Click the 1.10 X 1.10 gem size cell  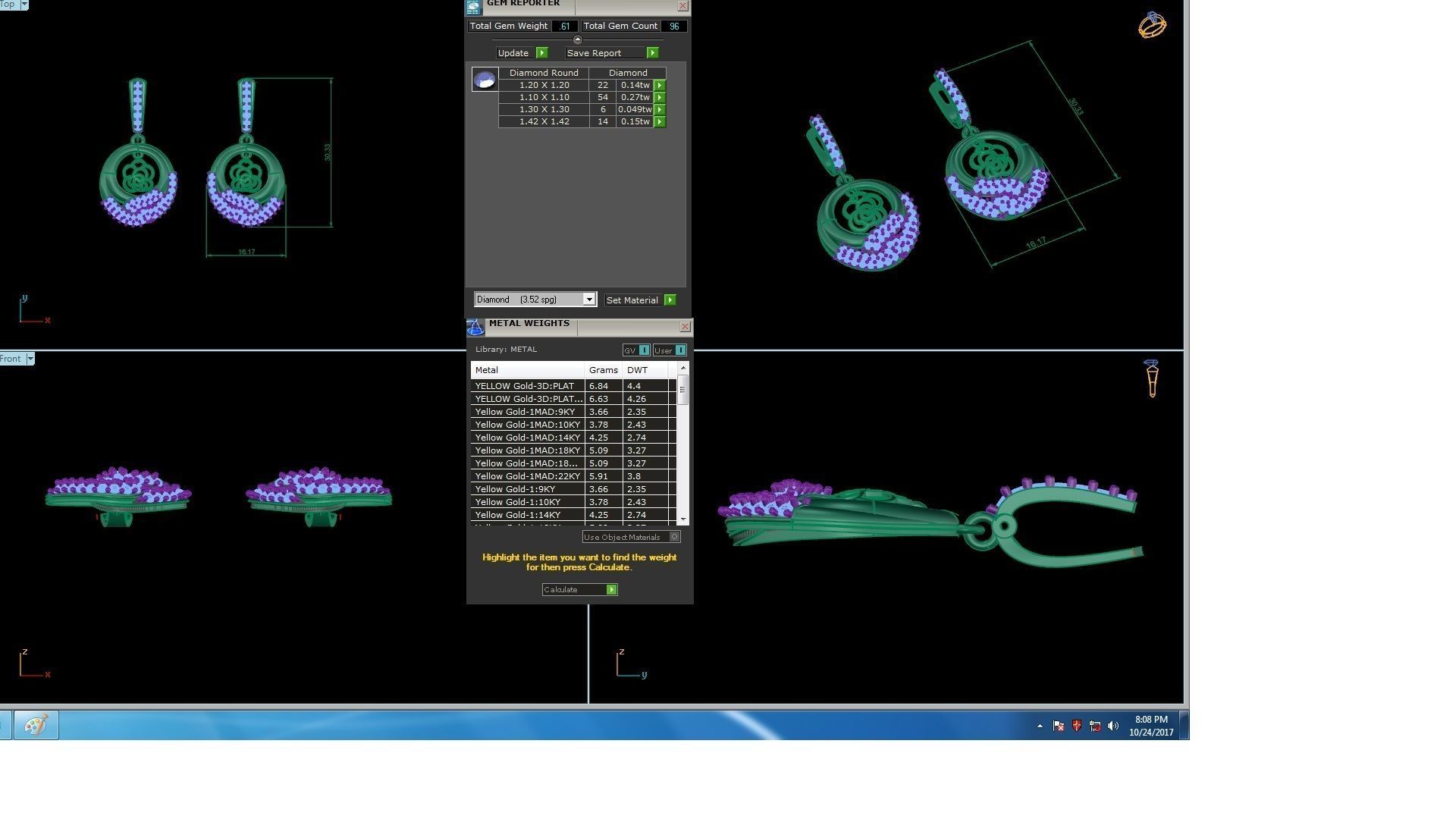pyautogui.click(x=544, y=98)
